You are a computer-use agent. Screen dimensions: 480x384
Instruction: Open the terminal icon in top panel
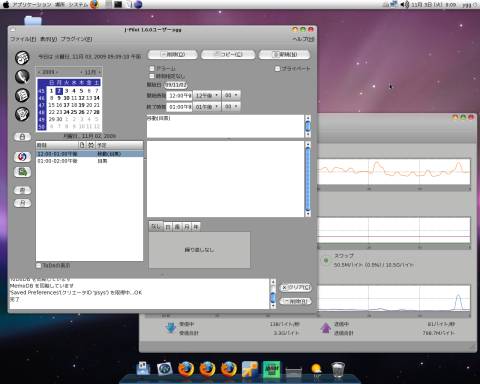point(118,4)
